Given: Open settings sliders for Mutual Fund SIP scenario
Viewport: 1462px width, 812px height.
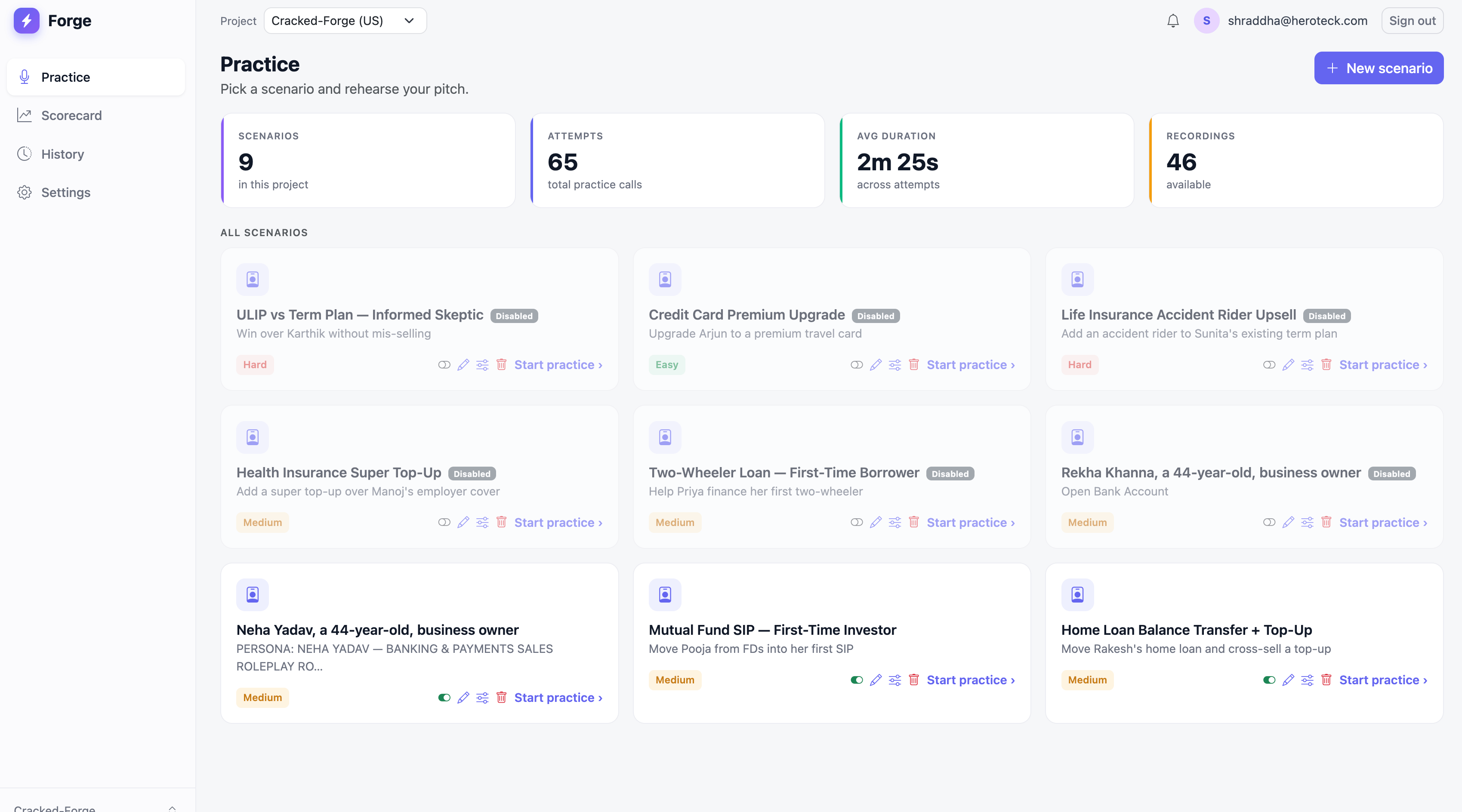Looking at the screenshot, I should pos(895,680).
